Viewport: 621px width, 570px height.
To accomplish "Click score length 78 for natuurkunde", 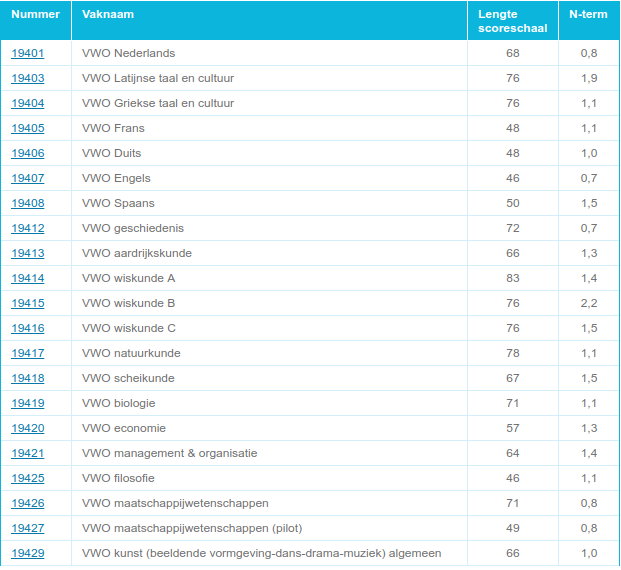I will click(512, 353).
